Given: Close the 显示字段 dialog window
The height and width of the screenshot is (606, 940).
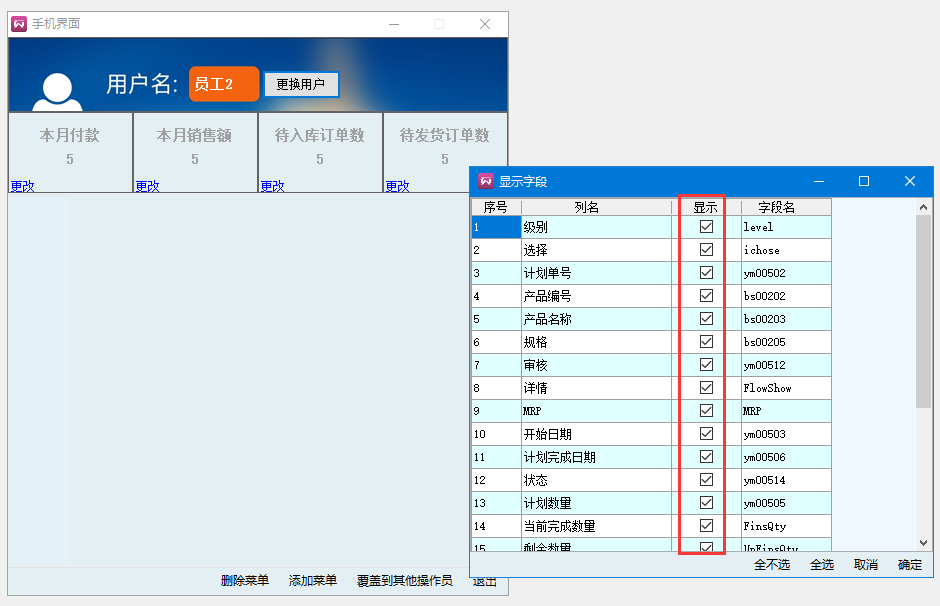Looking at the screenshot, I should pos(909,181).
